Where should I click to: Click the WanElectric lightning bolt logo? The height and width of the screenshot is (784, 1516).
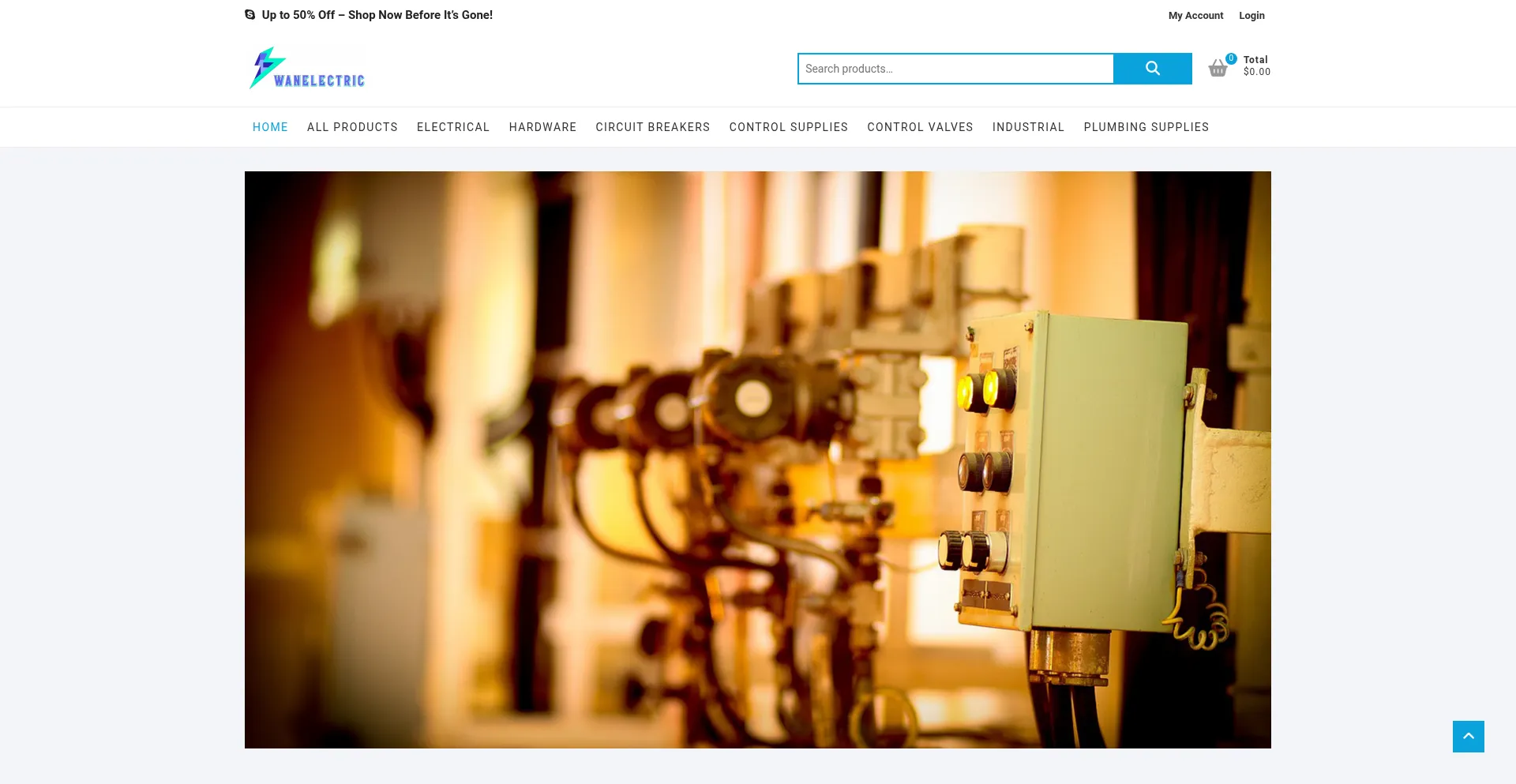306,69
